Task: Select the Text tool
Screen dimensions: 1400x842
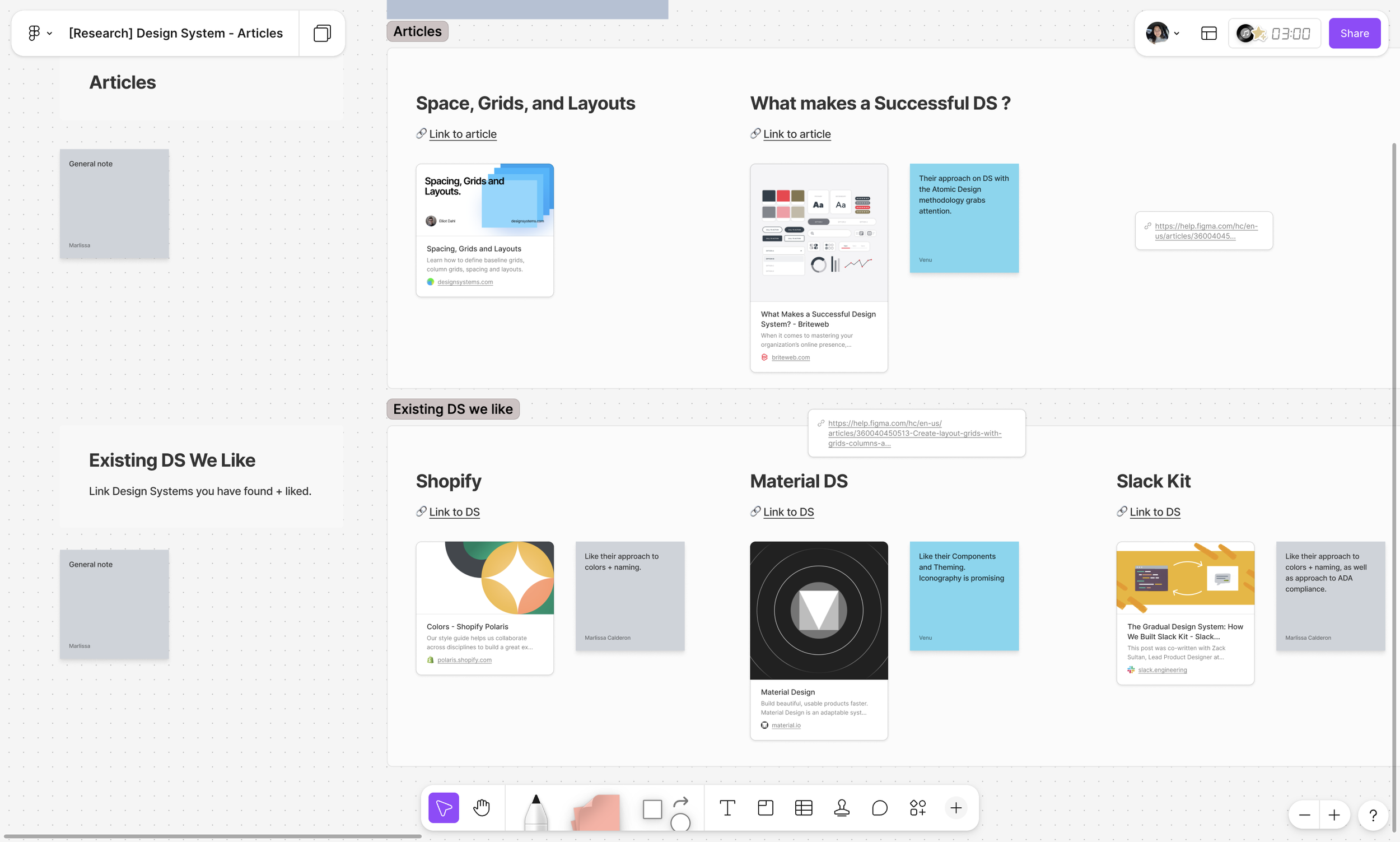Action: pyautogui.click(x=727, y=807)
